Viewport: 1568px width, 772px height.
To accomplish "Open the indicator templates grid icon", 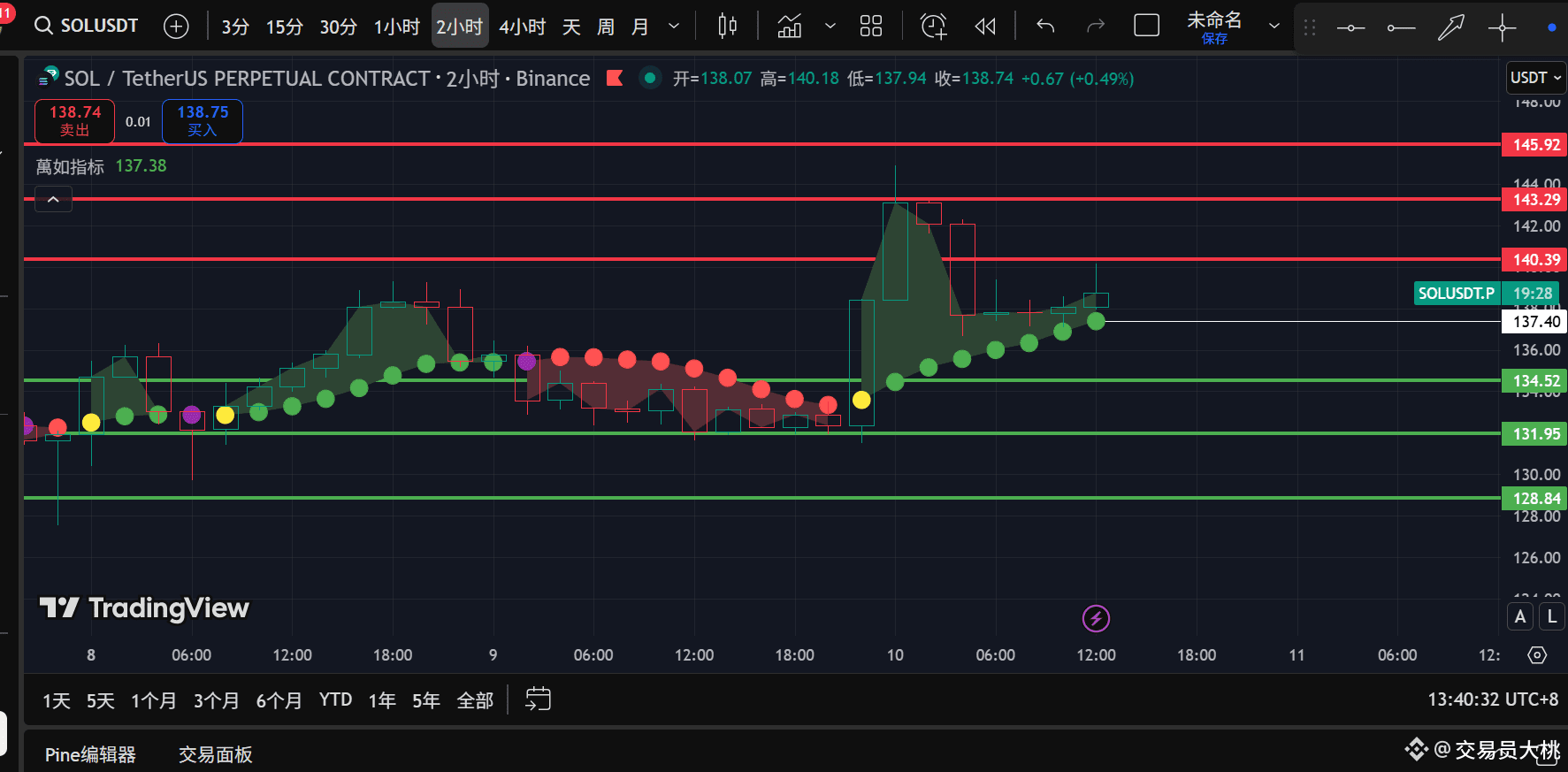I will click(871, 27).
